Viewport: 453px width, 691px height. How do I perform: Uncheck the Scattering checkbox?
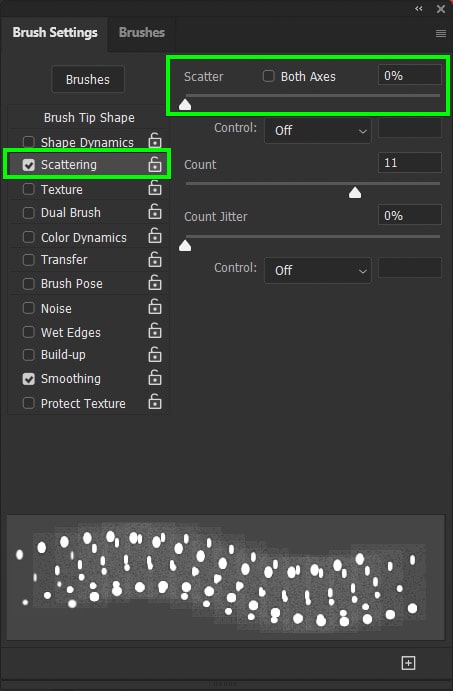point(29,165)
